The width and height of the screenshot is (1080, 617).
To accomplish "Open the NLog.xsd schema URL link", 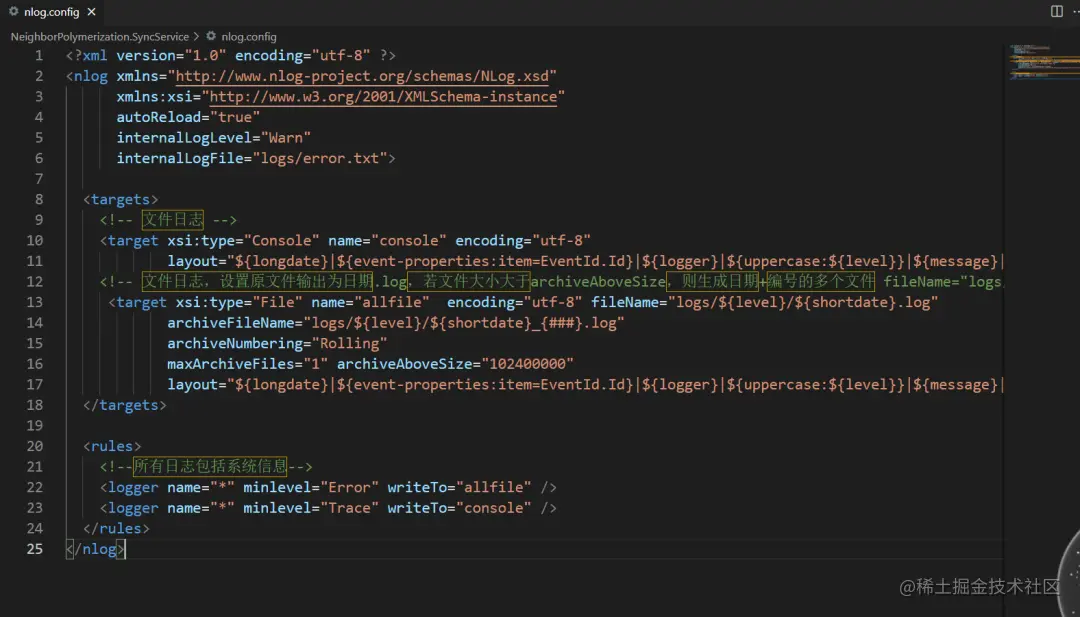I will tap(362, 76).
